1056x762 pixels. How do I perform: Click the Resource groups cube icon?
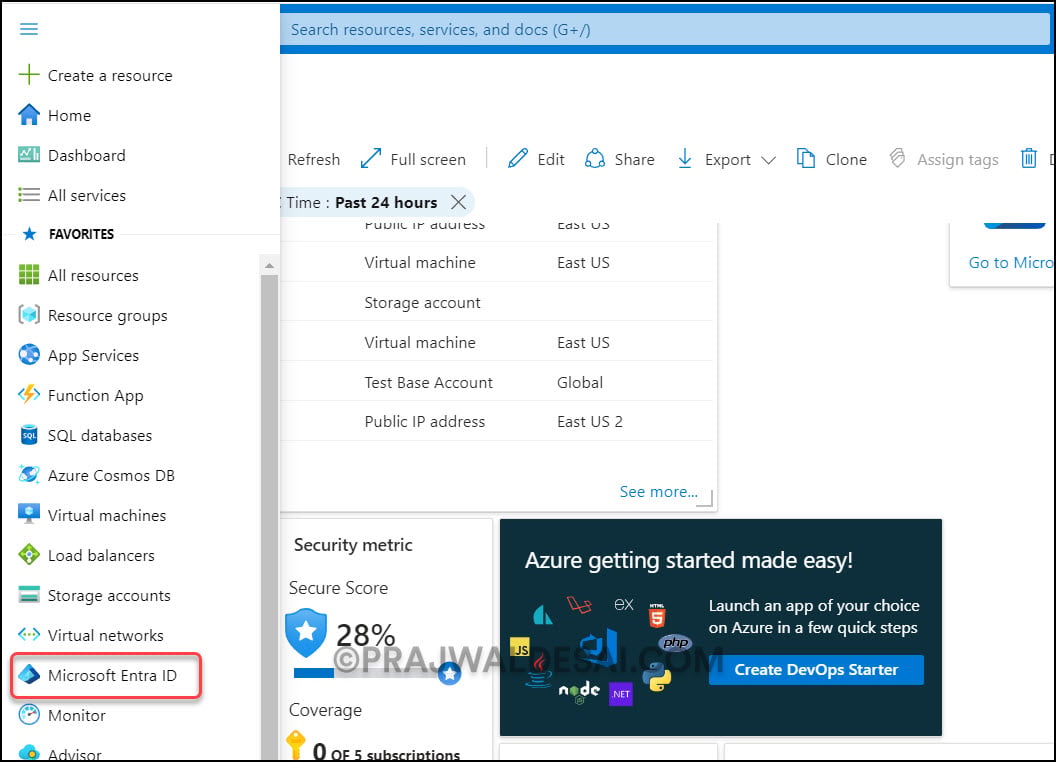[x=29, y=315]
